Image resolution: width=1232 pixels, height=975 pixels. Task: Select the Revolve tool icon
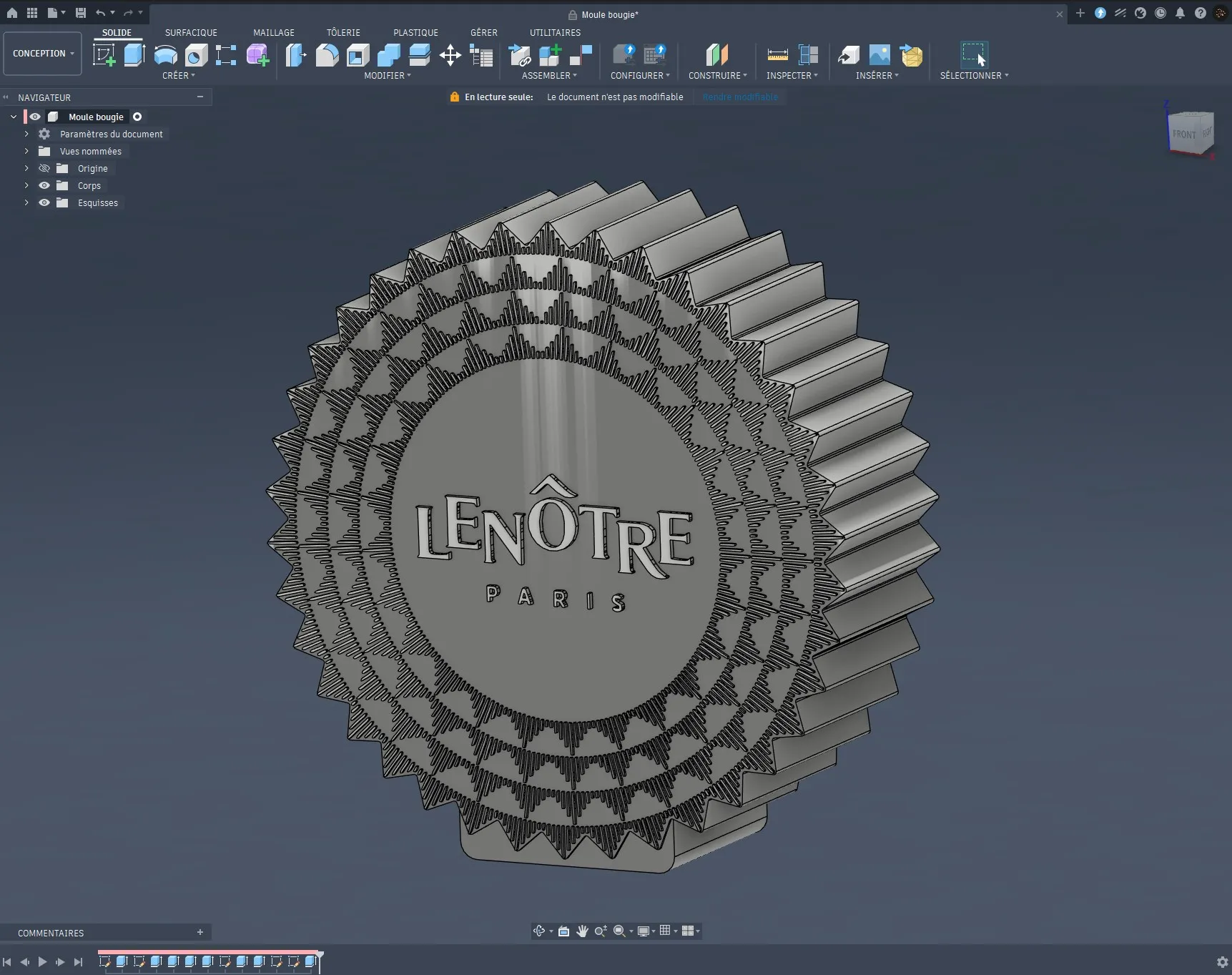pos(165,55)
